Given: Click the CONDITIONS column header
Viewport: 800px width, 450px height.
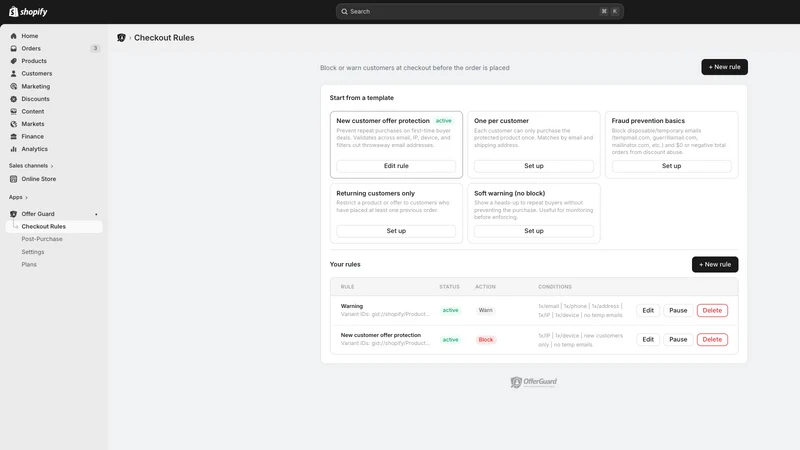Looking at the screenshot, I should click(555, 287).
